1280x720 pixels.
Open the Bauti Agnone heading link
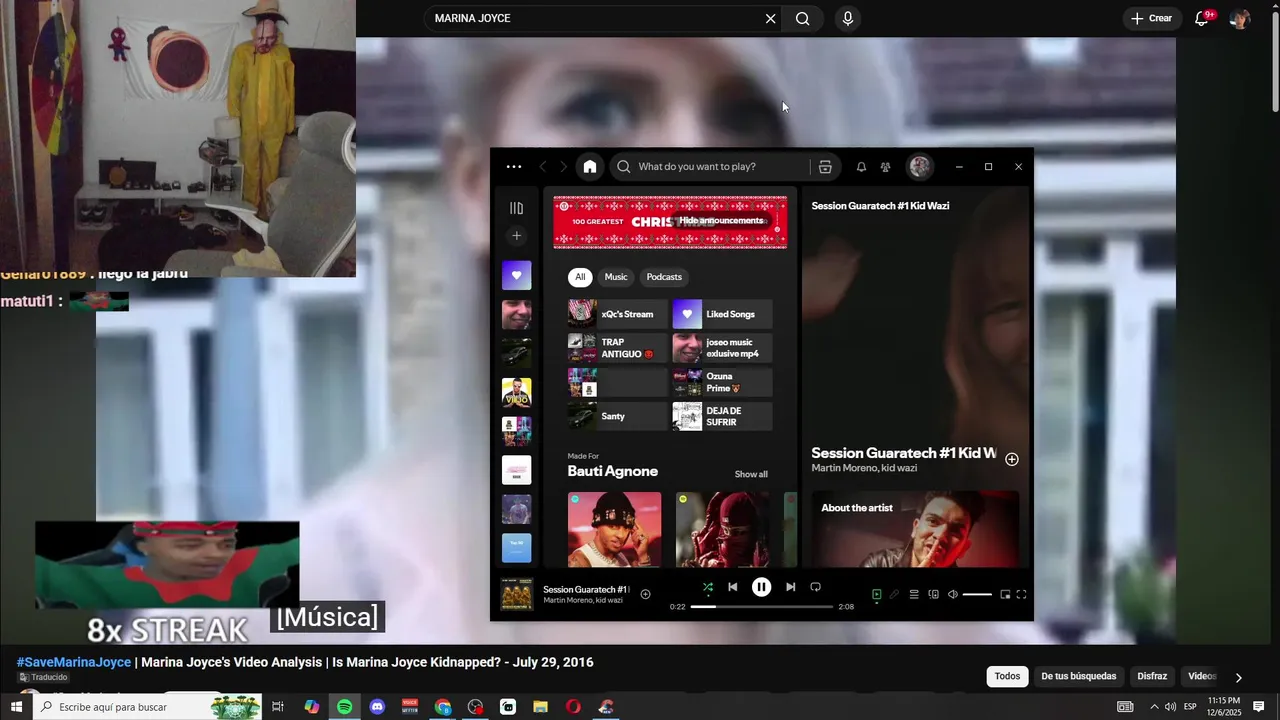[x=613, y=471]
